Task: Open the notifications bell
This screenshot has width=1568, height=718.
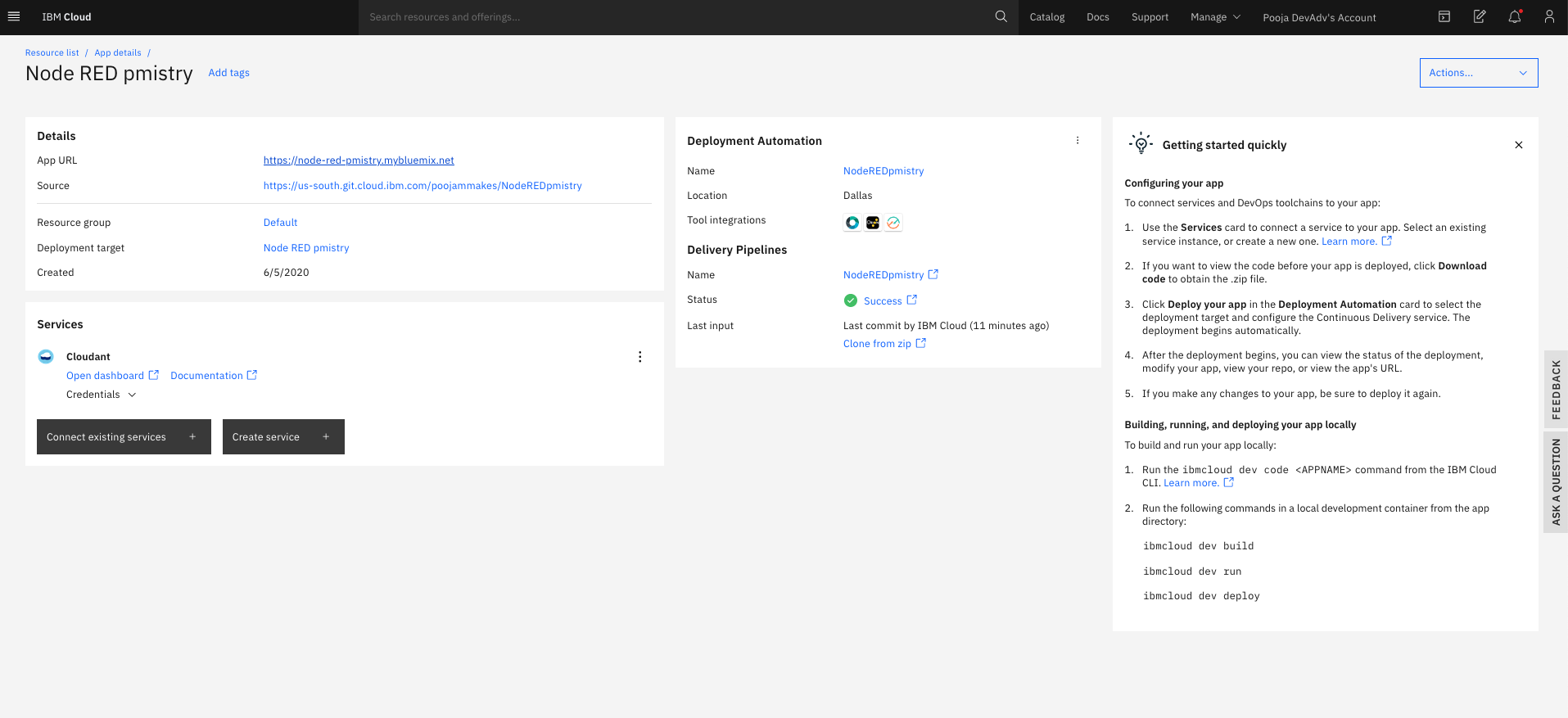Action: coord(1515,16)
